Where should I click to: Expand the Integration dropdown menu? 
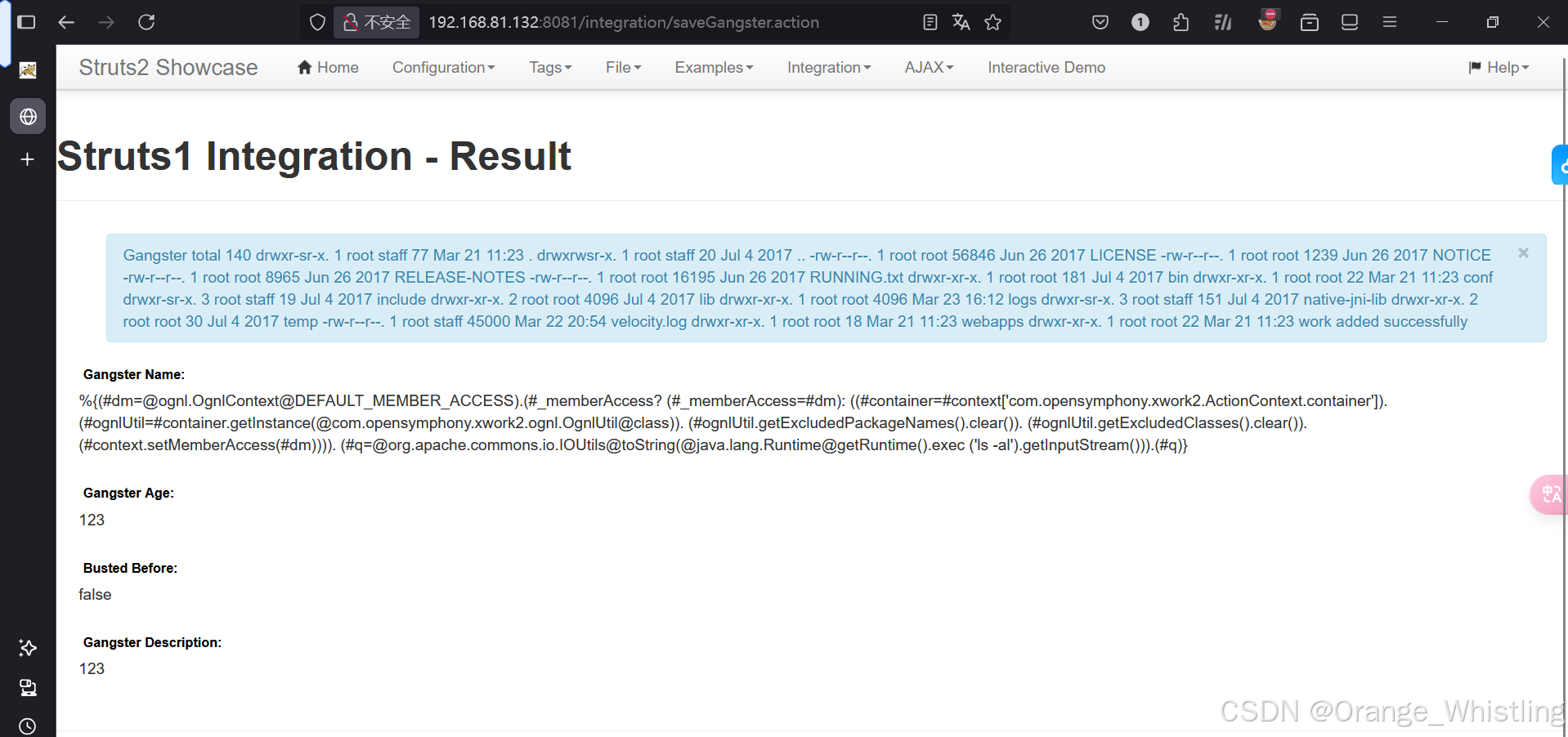pos(829,68)
